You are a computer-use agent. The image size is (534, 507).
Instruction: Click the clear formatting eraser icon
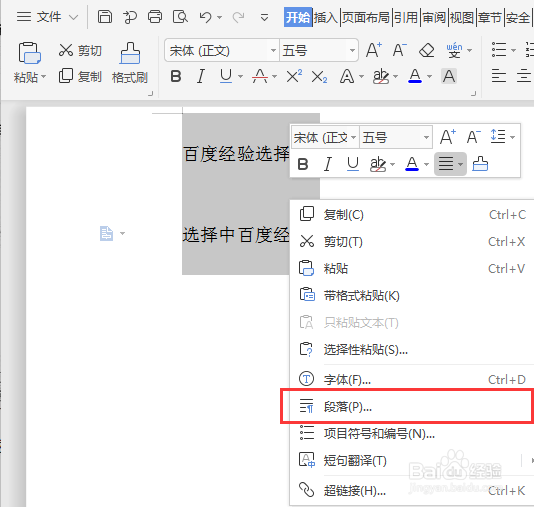coord(426,50)
